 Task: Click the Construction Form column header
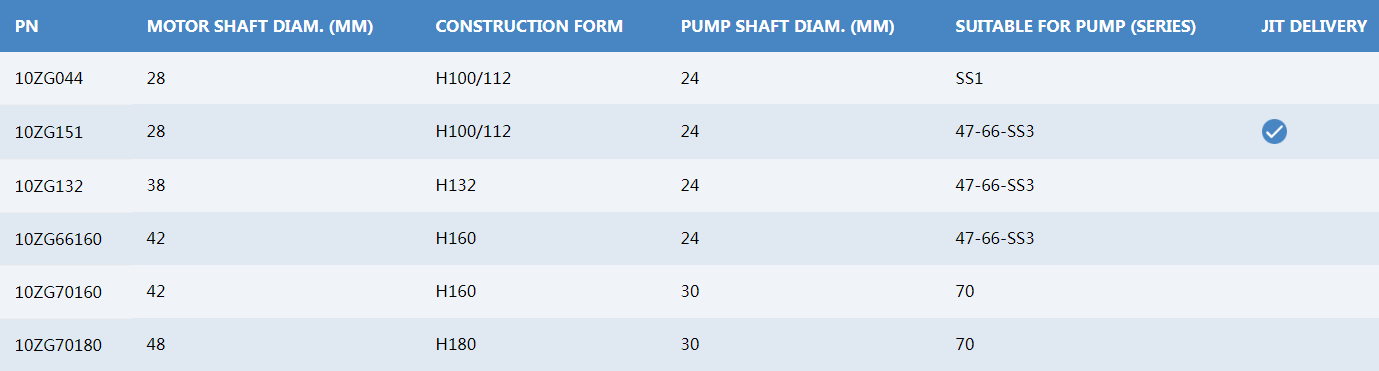(529, 26)
